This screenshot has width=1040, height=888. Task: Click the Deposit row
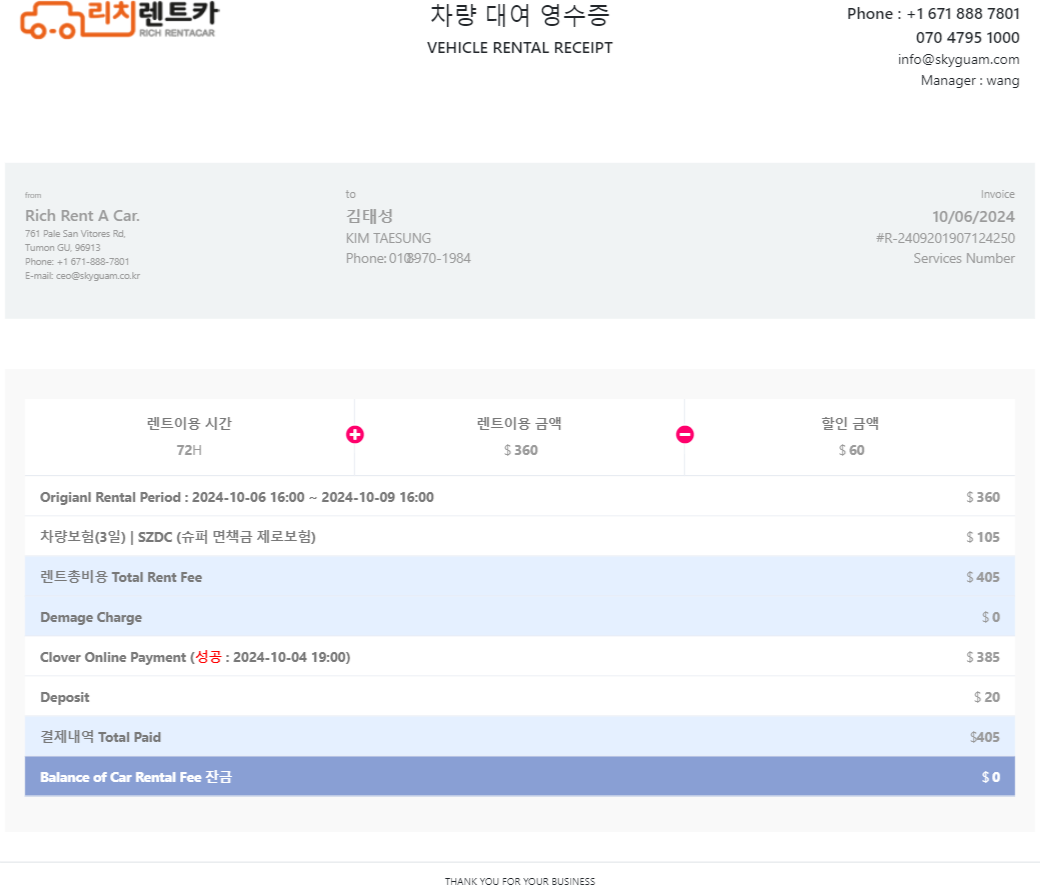pos(520,696)
